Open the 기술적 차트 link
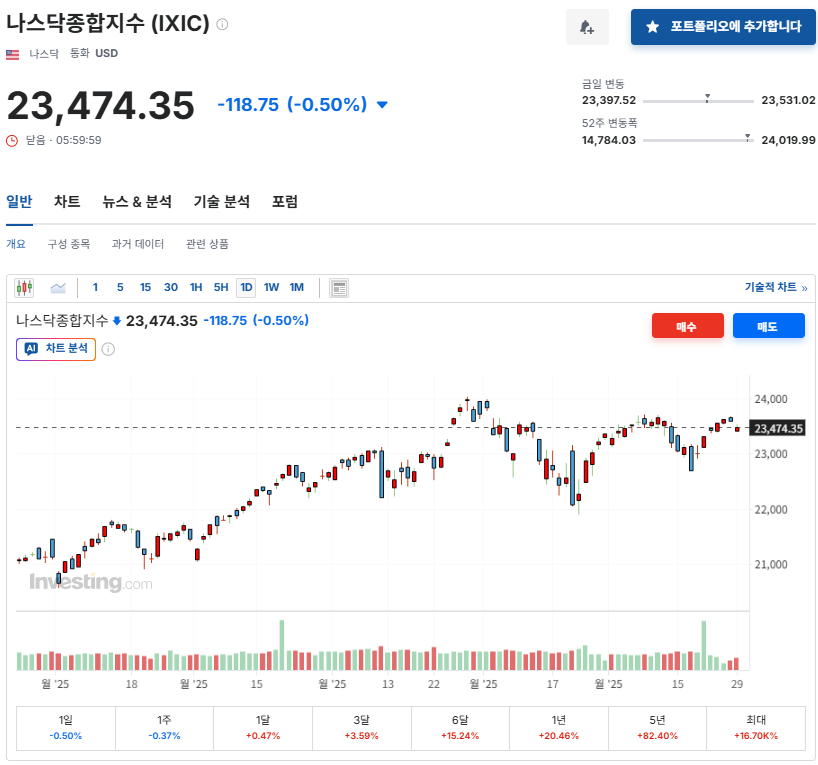Viewport: 818px width, 765px height. click(776, 288)
